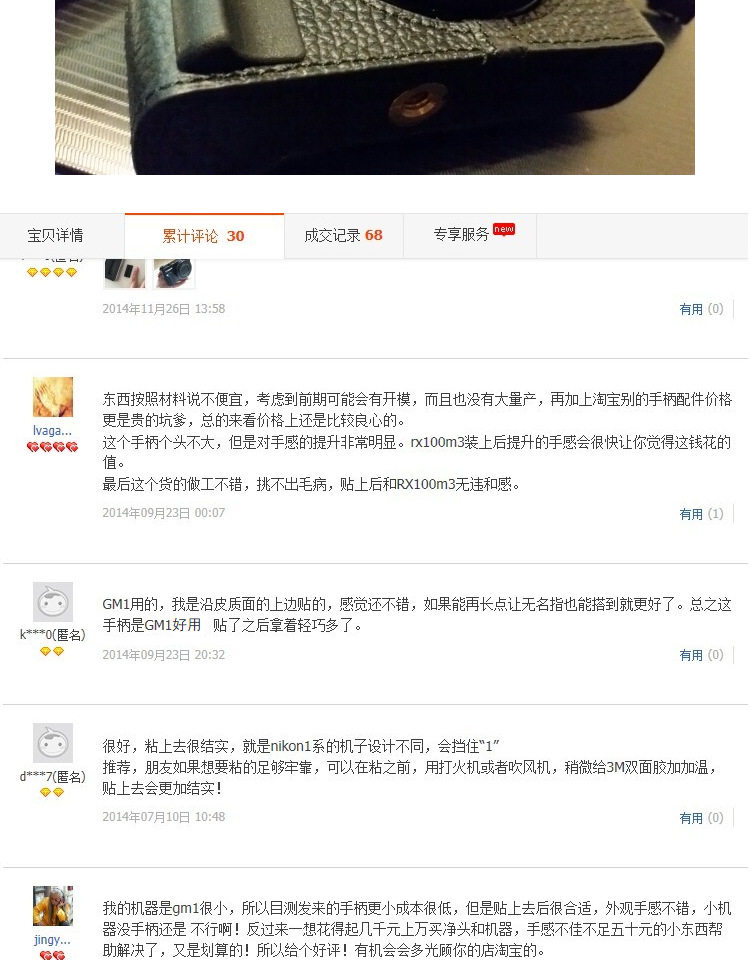Switch to 宝贝详情 tab
The height and width of the screenshot is (960, 750).
(55, 235)
